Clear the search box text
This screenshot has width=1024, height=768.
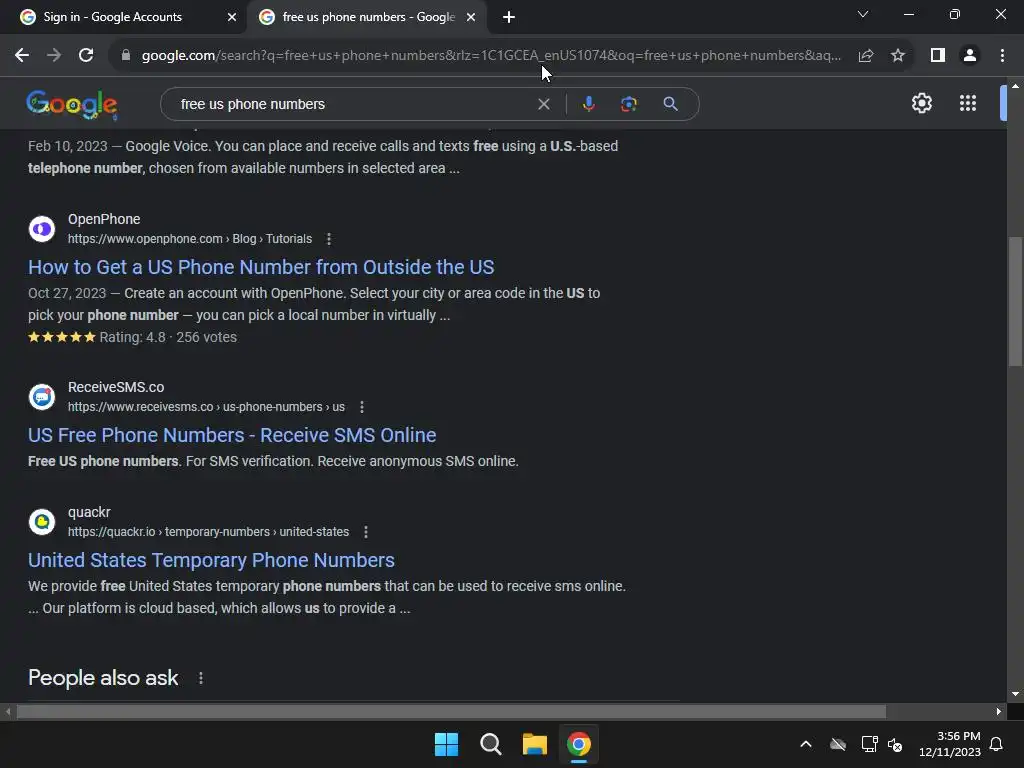point(543,104)
